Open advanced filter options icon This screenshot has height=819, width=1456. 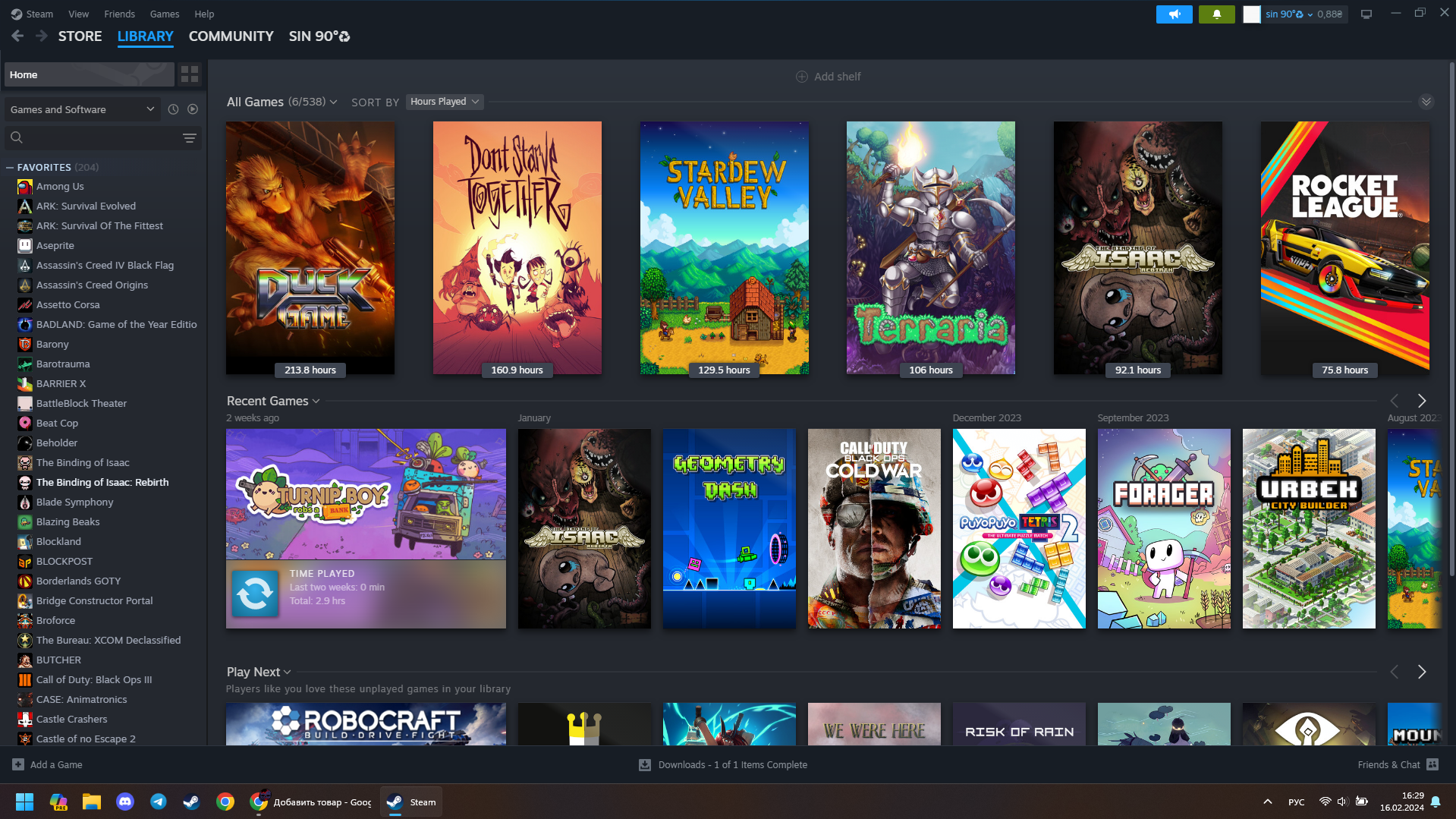190,137
